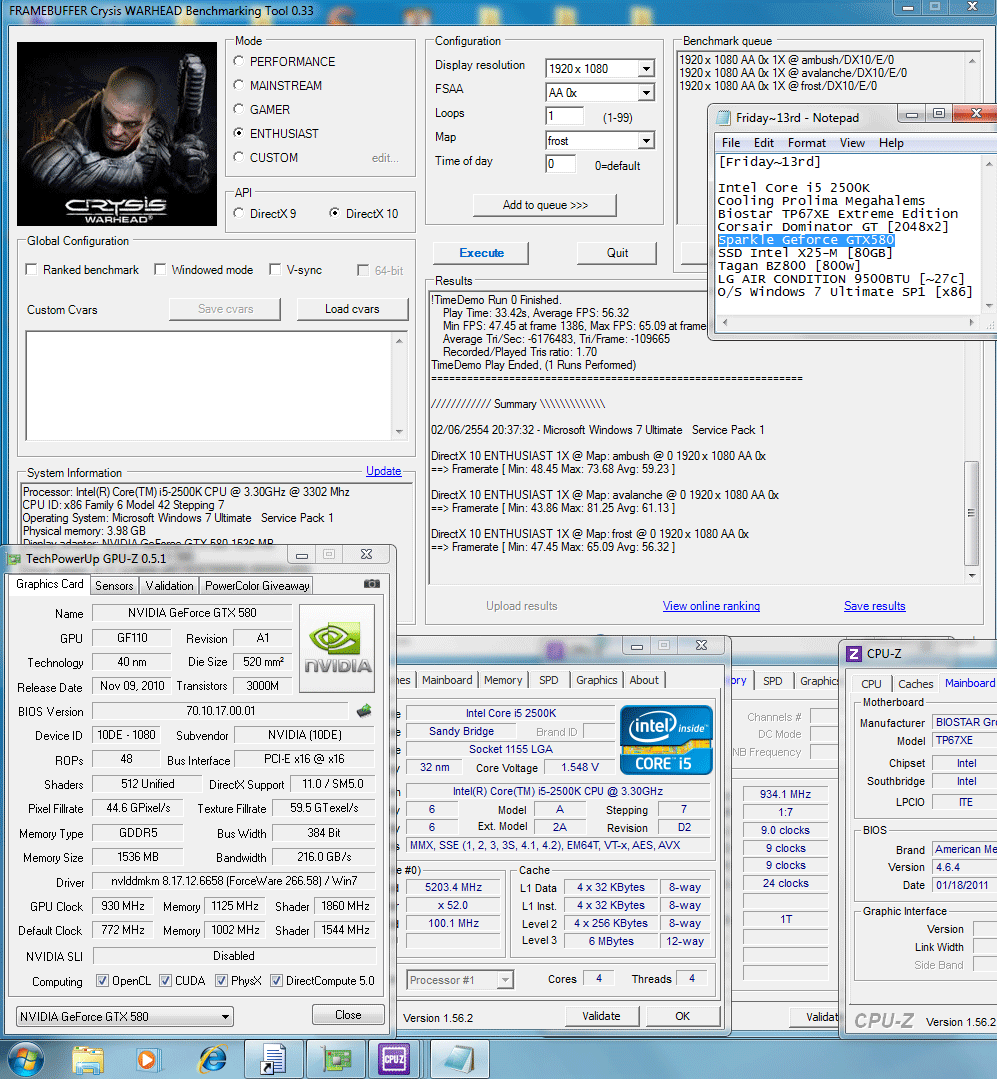
Task: Open the Notepad File menu
Action: [731, 143]
